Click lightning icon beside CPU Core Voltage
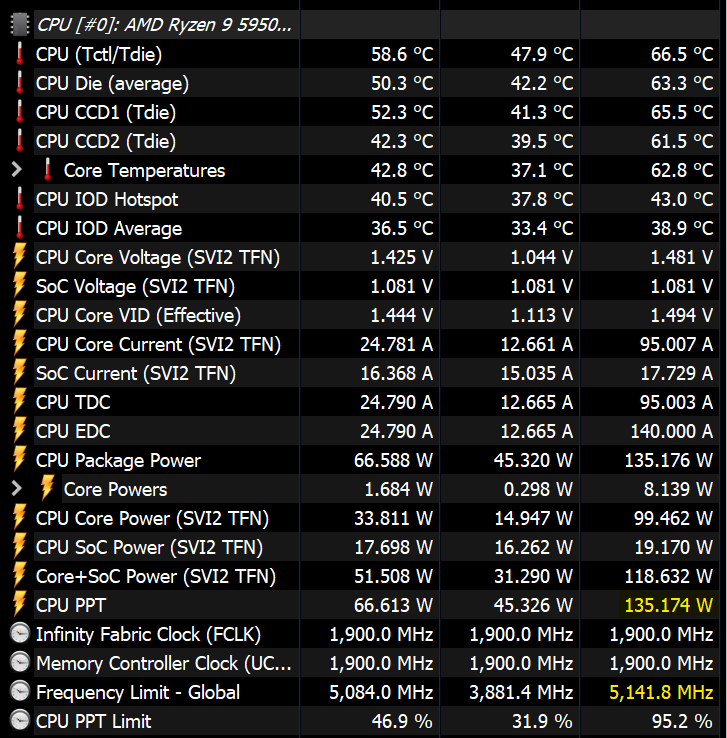This screenshot has height=738, width=727. (x=19, y=257)
